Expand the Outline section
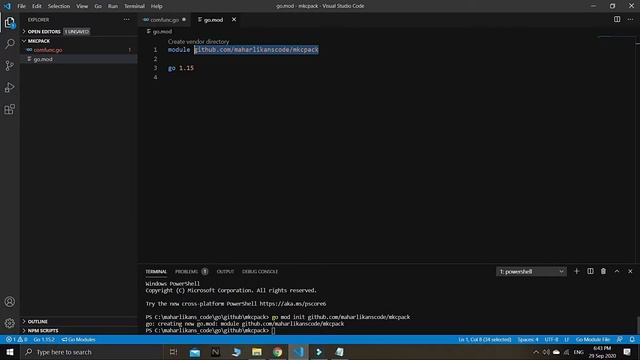Viewport: 640px width, 360px height. pos(38,322)
